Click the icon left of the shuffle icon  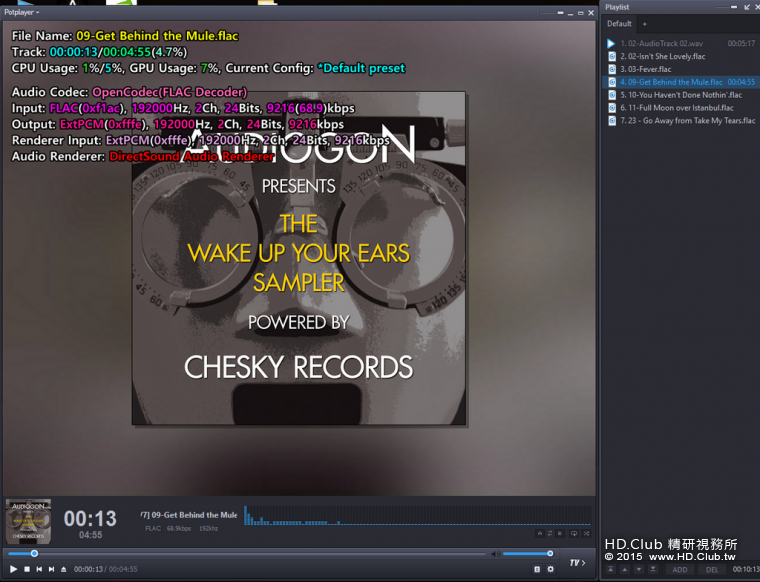[574, 534]
